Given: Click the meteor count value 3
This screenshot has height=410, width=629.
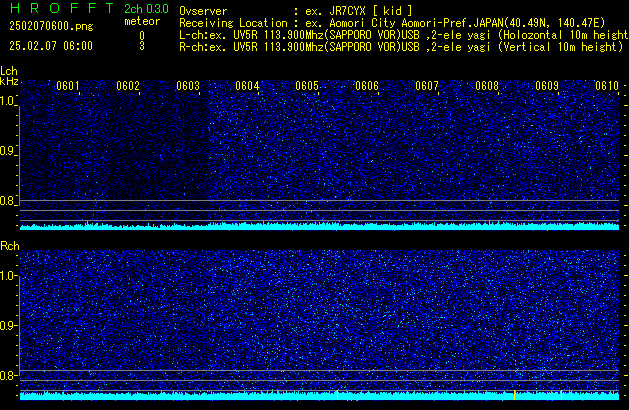Looking at the screenshot, I should tap(142, 46).
